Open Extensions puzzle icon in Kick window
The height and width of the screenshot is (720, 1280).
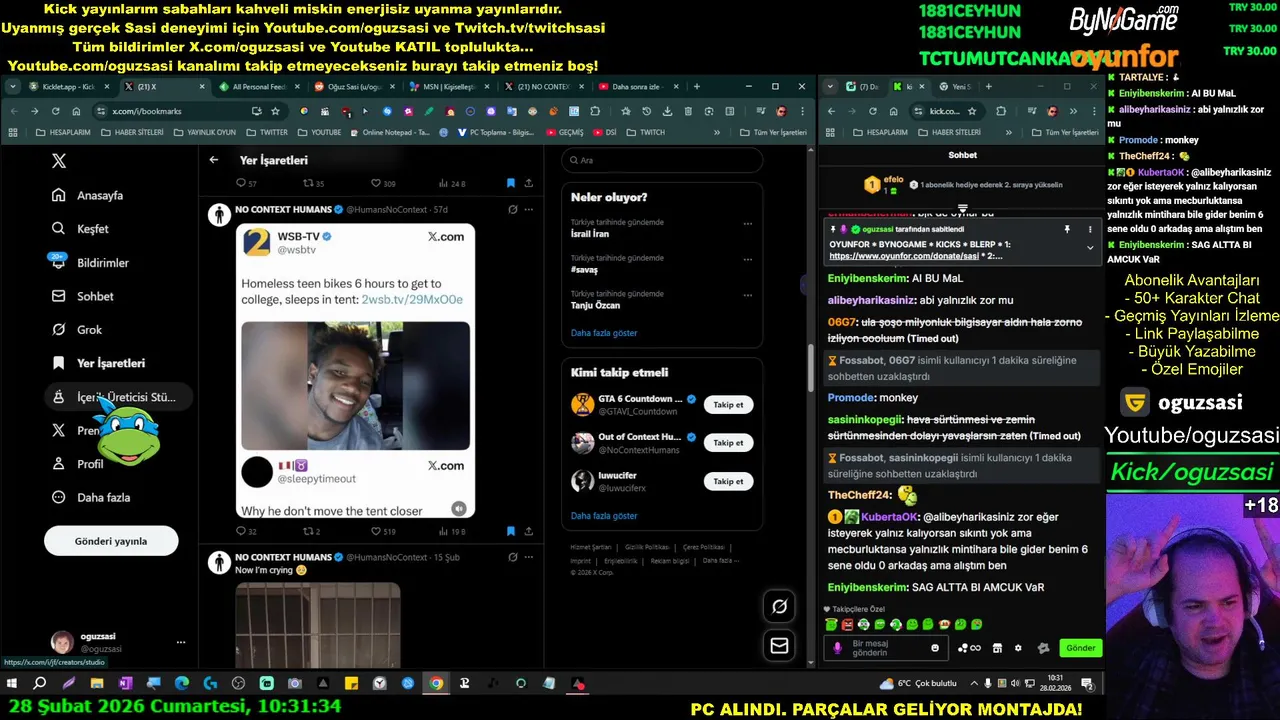click(x=1001, y=111)
